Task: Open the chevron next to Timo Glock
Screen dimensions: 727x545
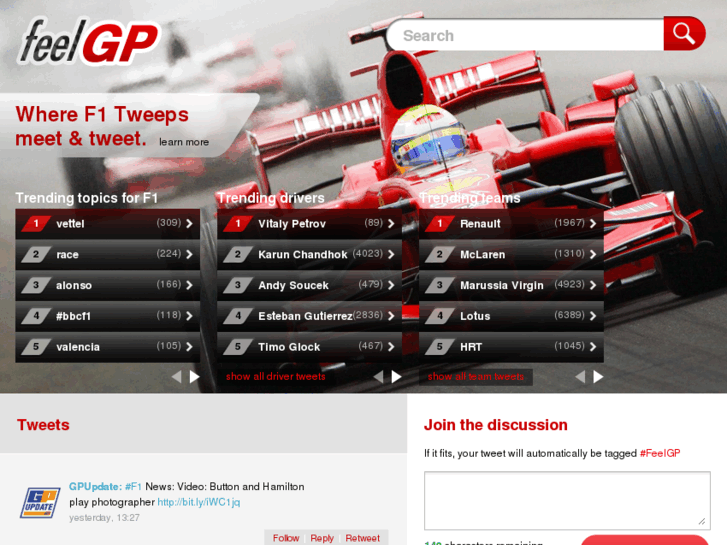Action: tap(391, 346)
